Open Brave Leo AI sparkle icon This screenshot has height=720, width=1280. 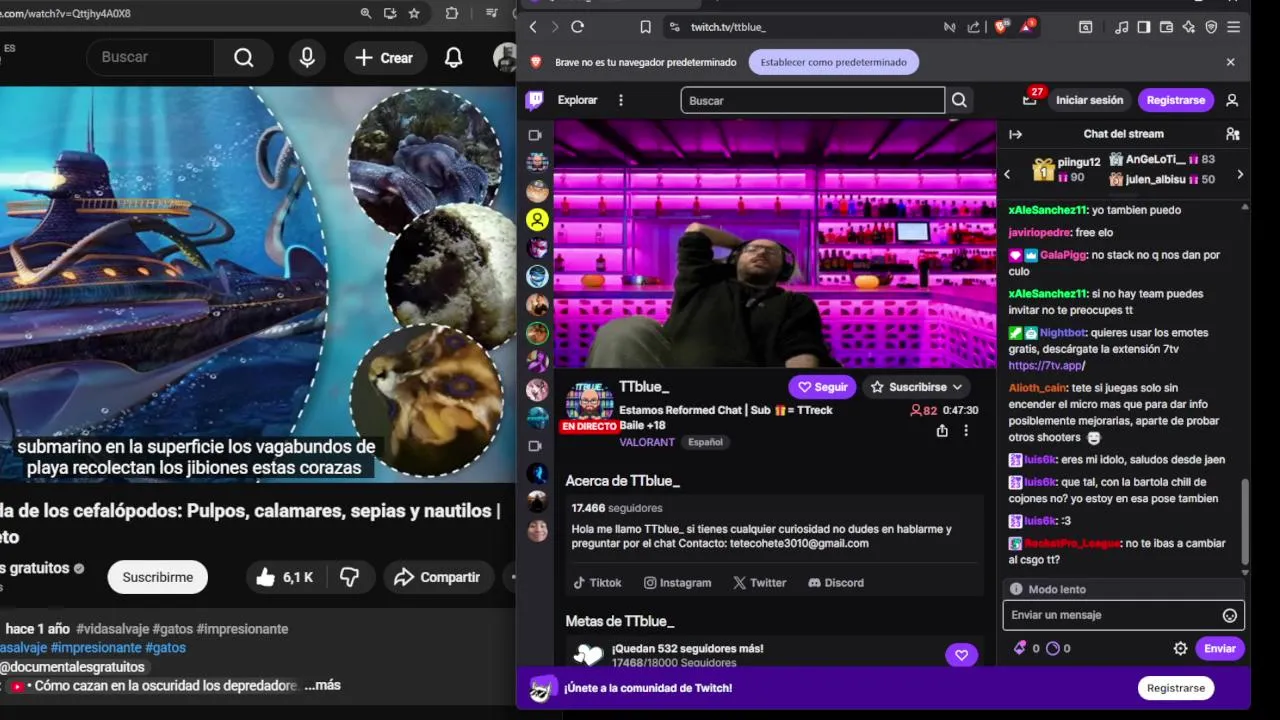(x=1189, y=27)
